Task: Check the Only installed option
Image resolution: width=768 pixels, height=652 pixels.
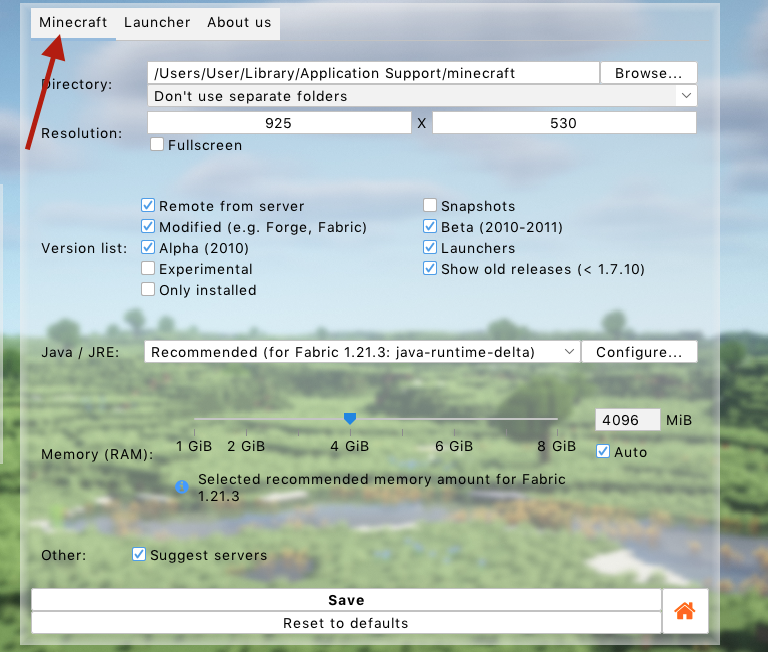Action: pyautogui.click(x=148, y=290)
